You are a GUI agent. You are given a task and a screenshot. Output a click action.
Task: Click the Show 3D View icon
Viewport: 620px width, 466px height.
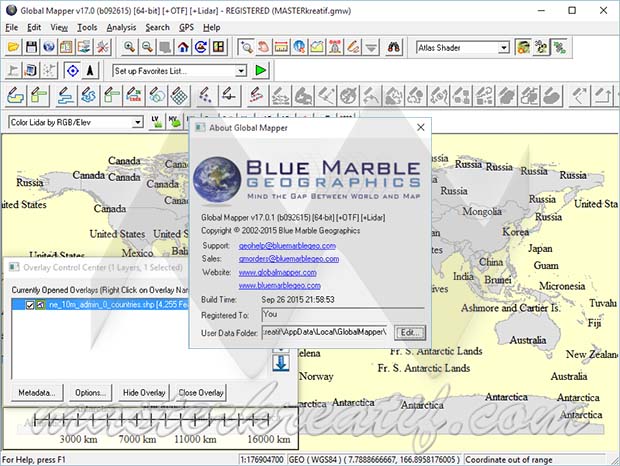[x=541, y=47]
